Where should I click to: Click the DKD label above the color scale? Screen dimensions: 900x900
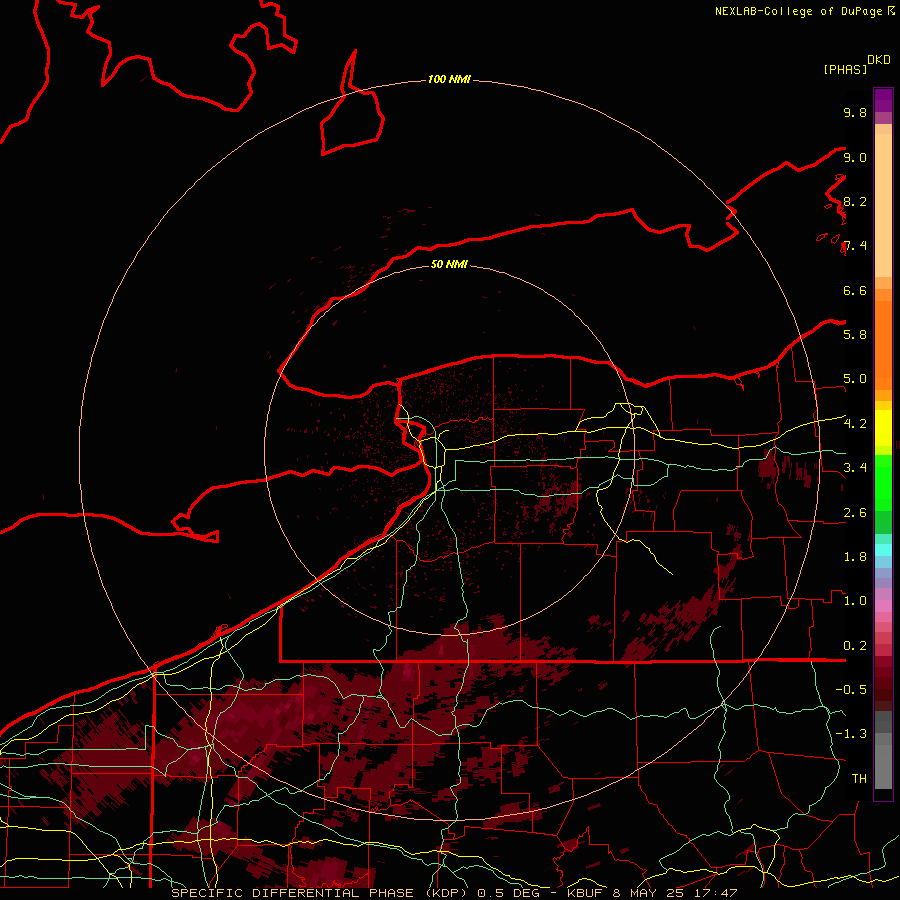coord(879,60)
